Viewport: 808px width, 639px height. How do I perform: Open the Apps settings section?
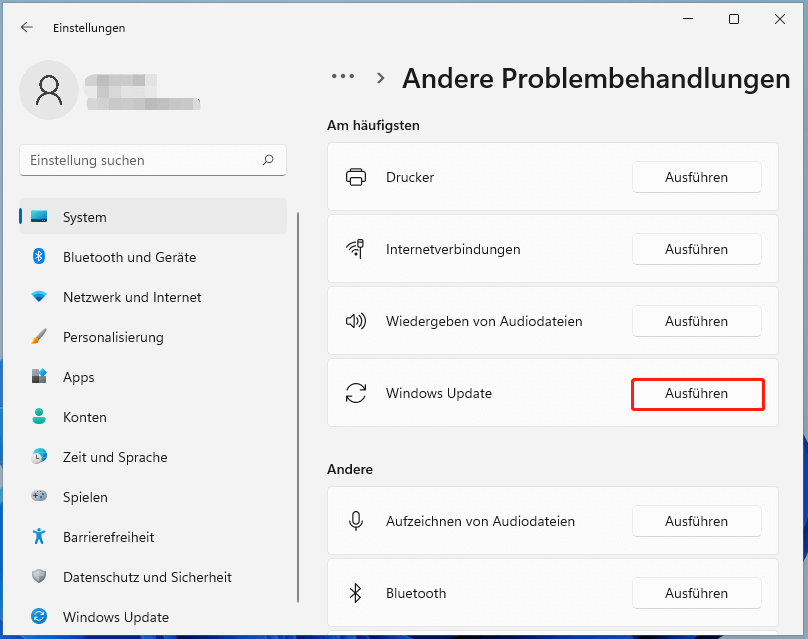point(153,377)
